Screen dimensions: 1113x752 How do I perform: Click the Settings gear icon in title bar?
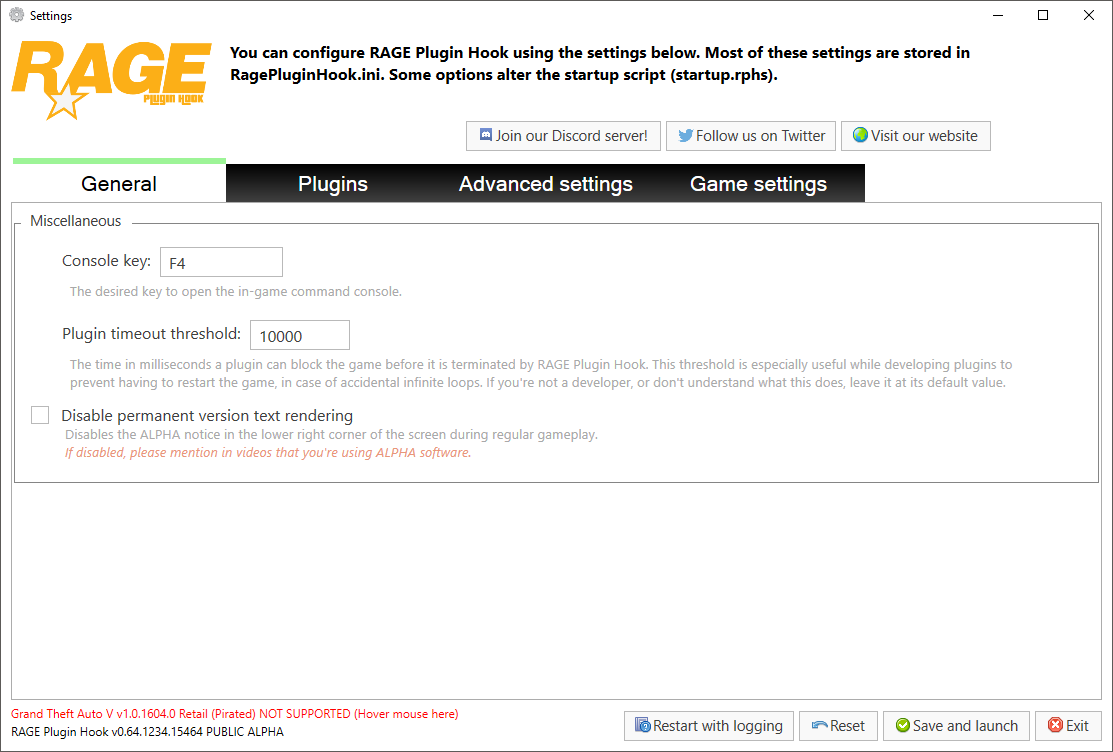click(x=16, y=15)
